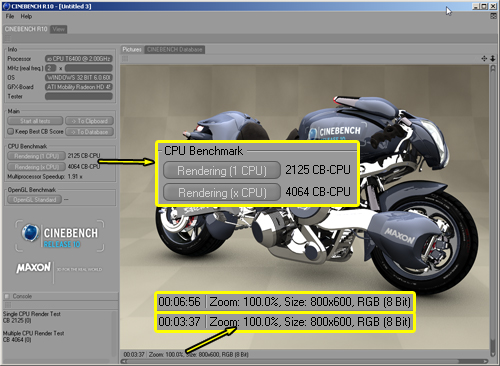Click the CINEBENCH Release 10 logo
Screen dimensions: 500x366
click(60, 236)
